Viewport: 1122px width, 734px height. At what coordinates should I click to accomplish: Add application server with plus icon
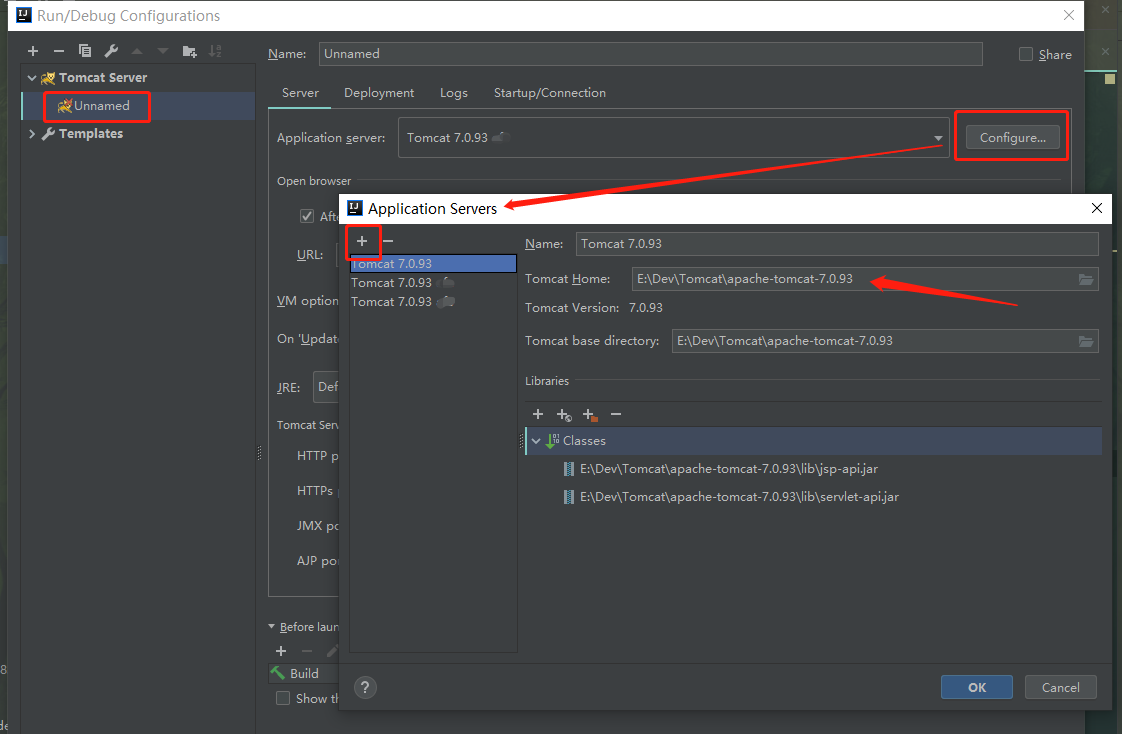tap(362, 241)
